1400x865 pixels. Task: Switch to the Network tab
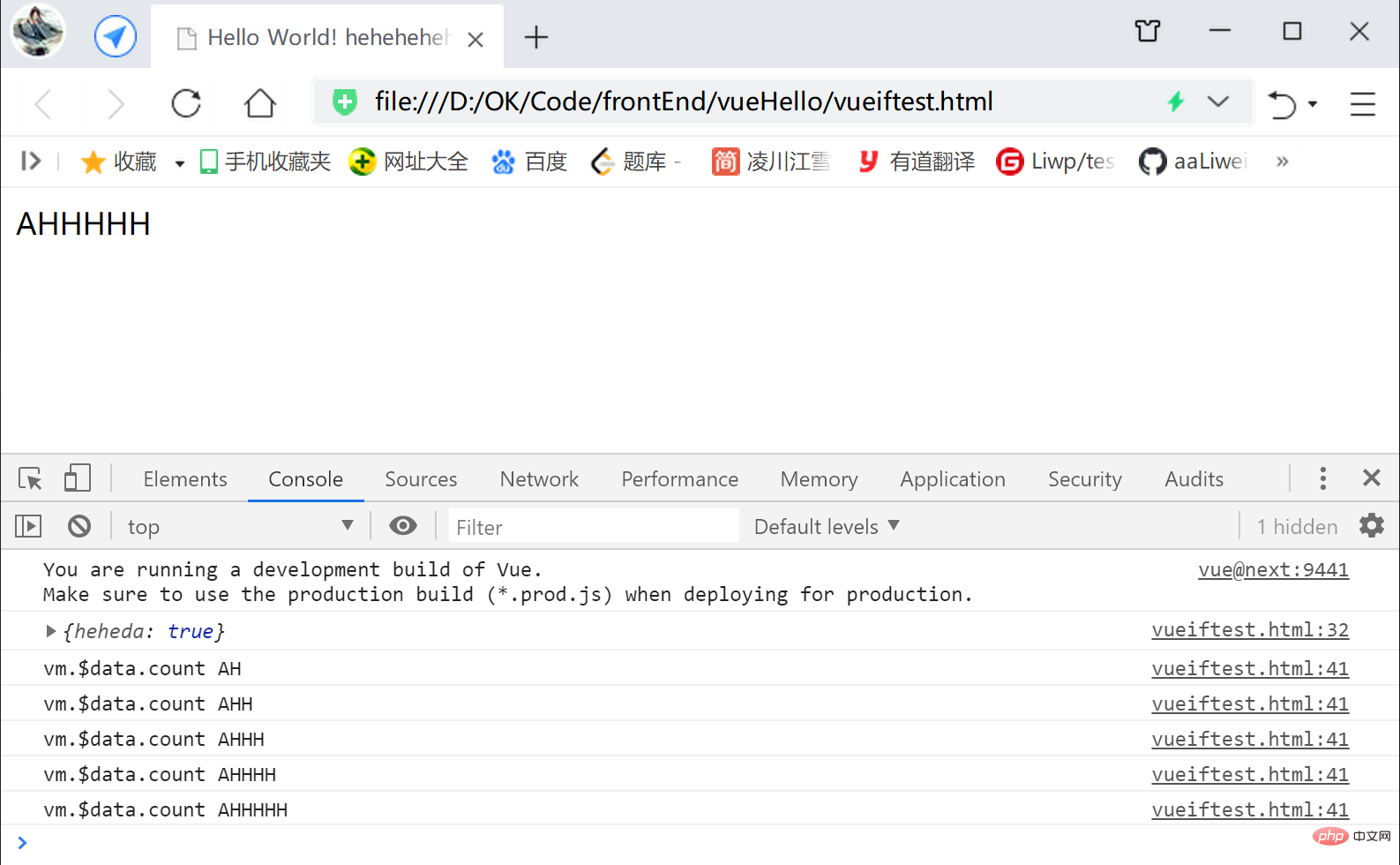[x=539, y=479]
